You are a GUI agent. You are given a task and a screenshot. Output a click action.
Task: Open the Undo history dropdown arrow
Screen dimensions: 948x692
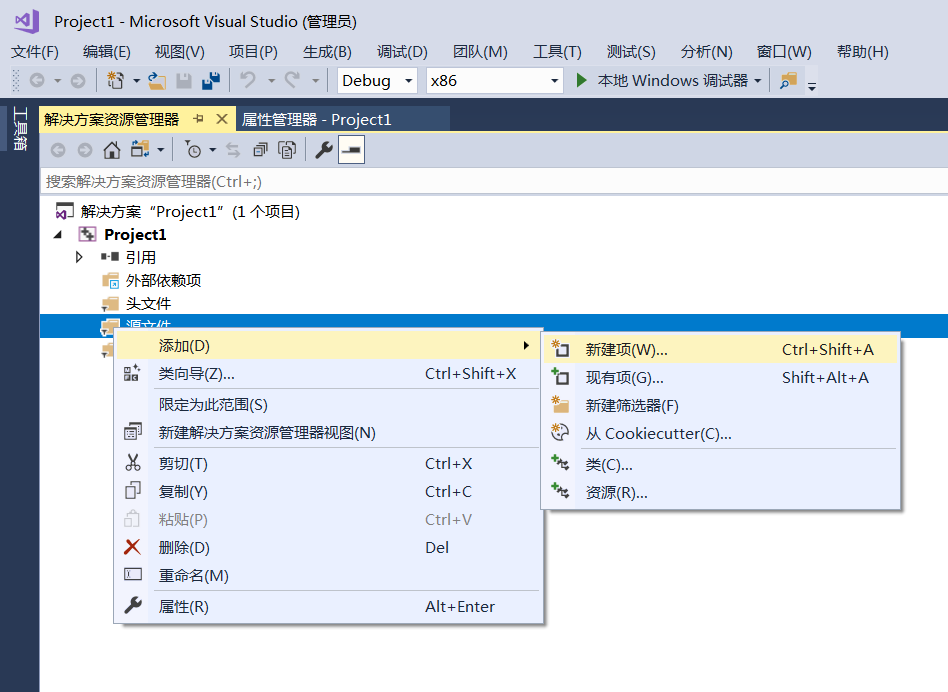tap(271, 80)
